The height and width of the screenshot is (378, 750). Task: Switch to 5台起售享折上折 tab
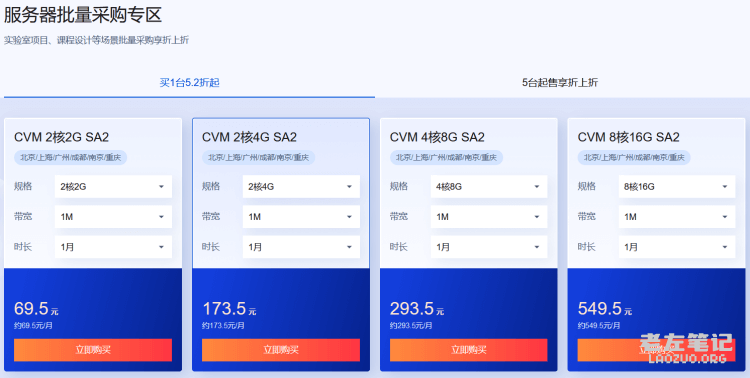pos(560,83)
